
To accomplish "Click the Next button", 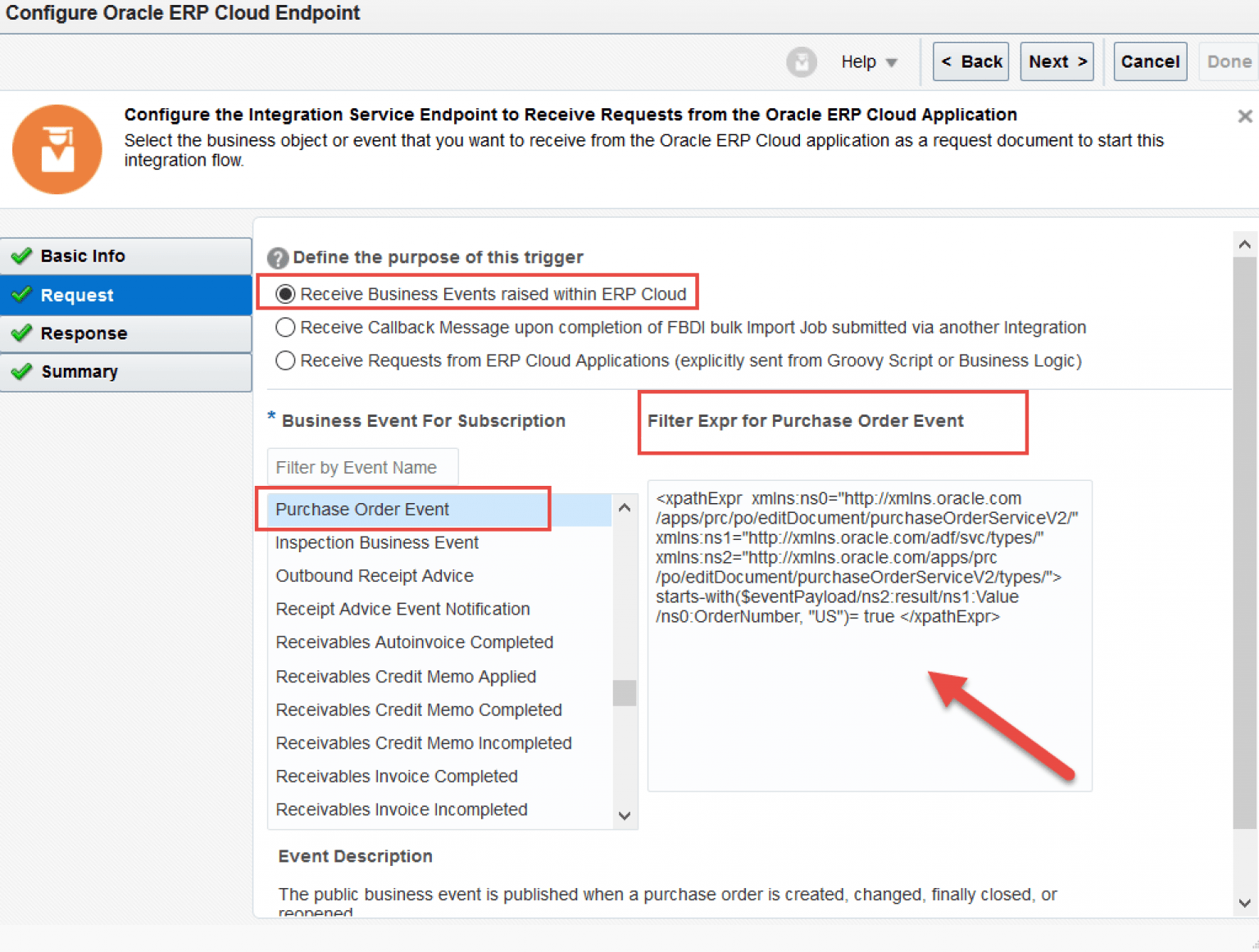I will click(x=1057, y=61).
